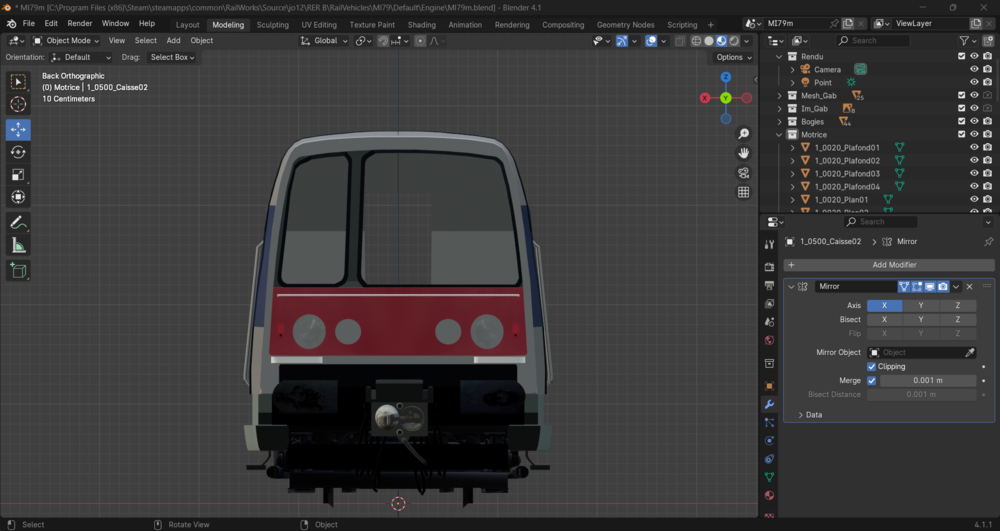The image size is (1000, 531).
Task: Choose the Add Cube tool
Action: (x=18, y=271)
